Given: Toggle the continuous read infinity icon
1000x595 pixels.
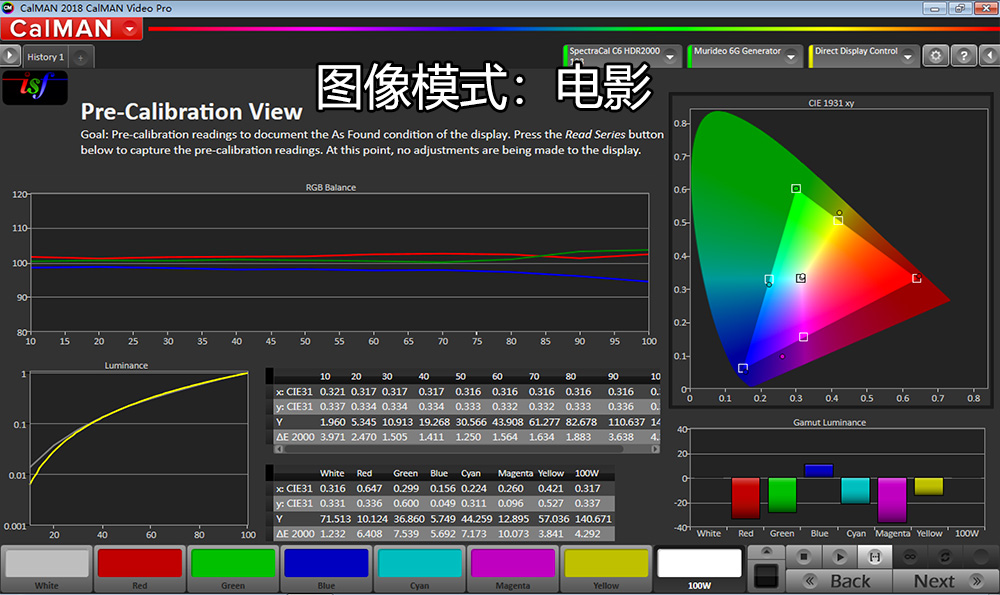Looking at the screenshot, I should coord(910,557).
